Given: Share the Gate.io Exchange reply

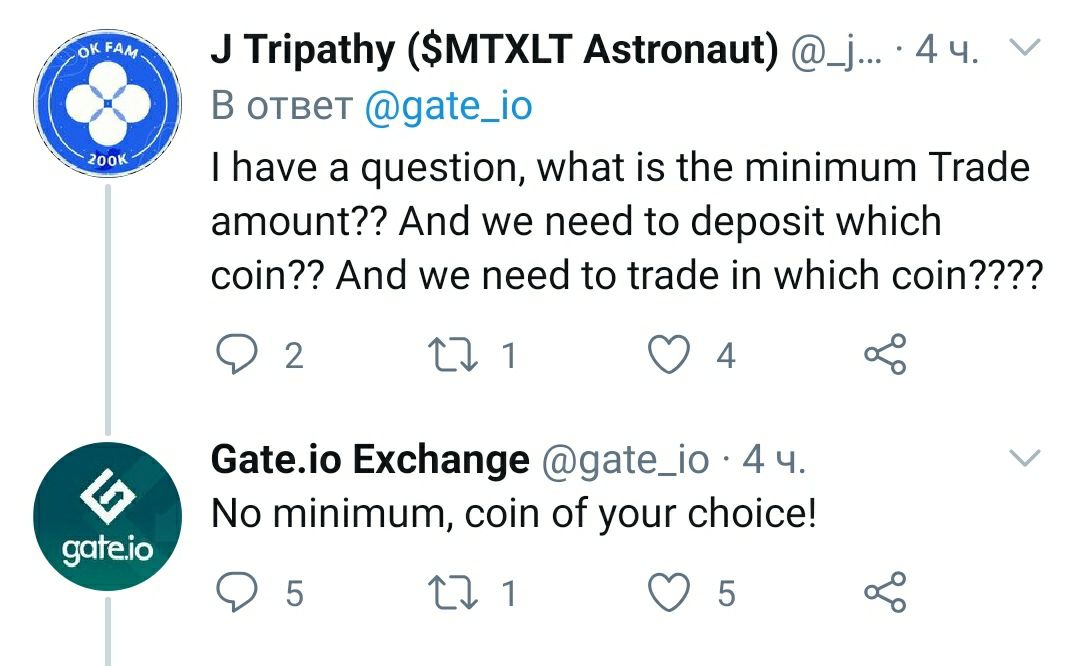Looking at the screenshot, I should pos(885,592).
